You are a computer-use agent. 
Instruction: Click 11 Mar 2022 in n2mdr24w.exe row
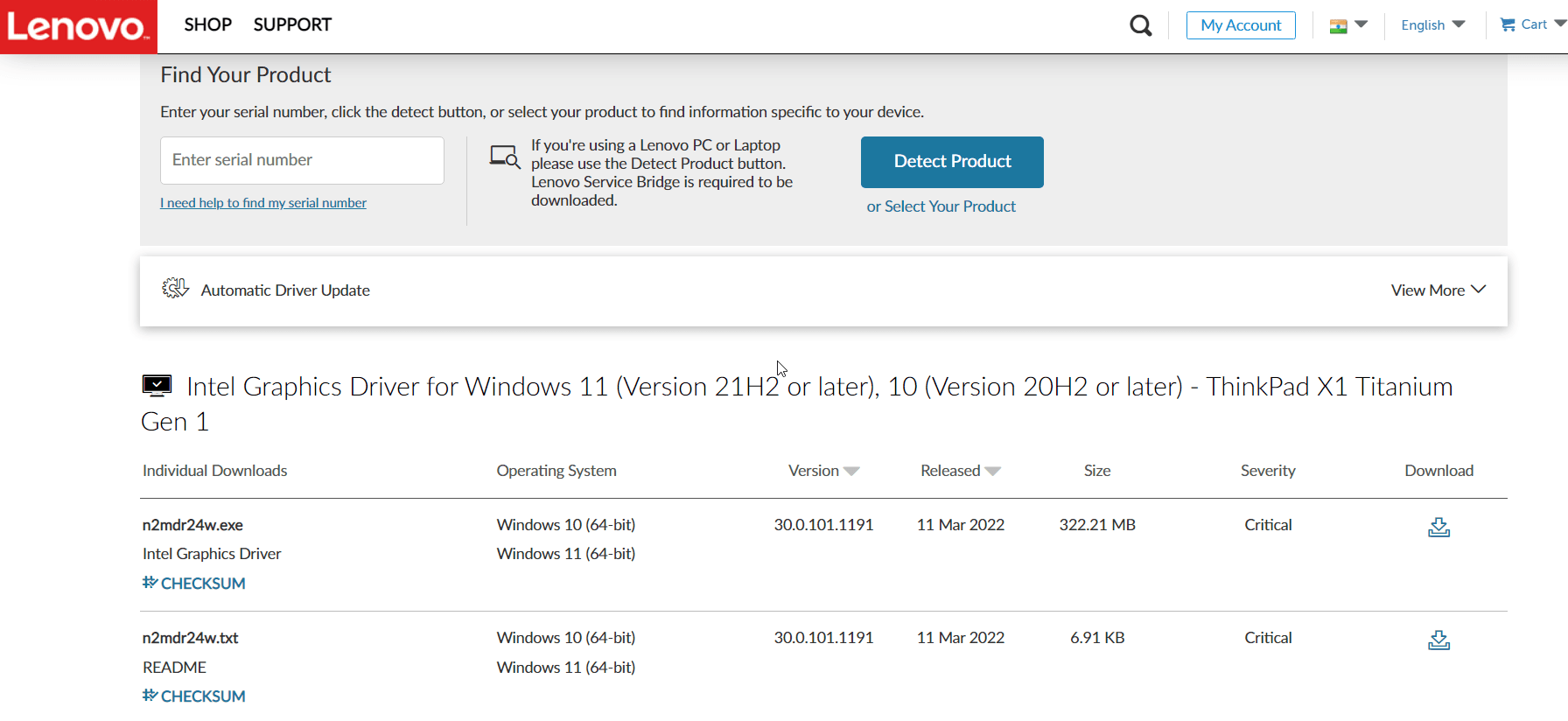coord(961,525)
